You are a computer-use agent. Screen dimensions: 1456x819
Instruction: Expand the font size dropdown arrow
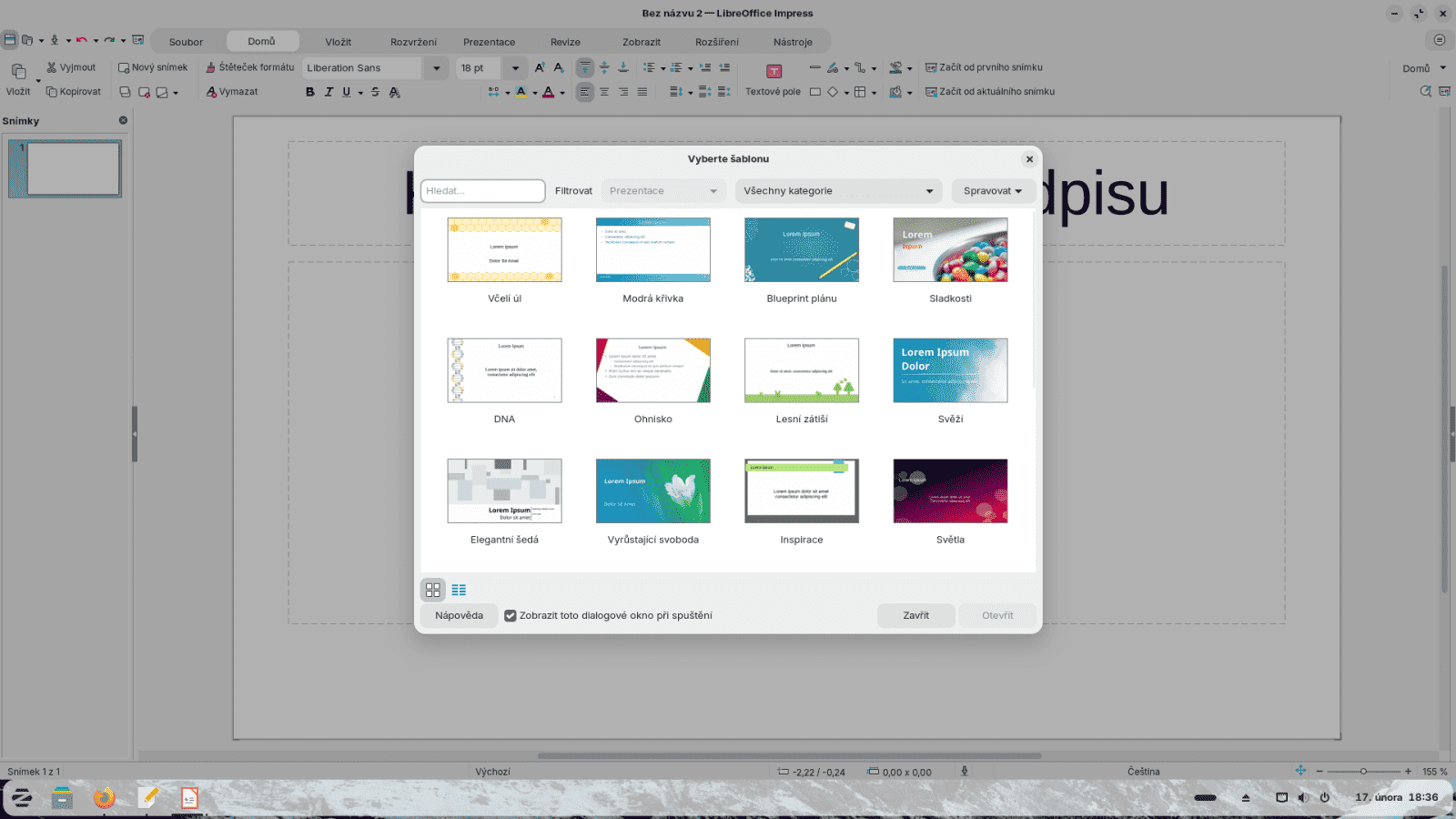[515, 68]
